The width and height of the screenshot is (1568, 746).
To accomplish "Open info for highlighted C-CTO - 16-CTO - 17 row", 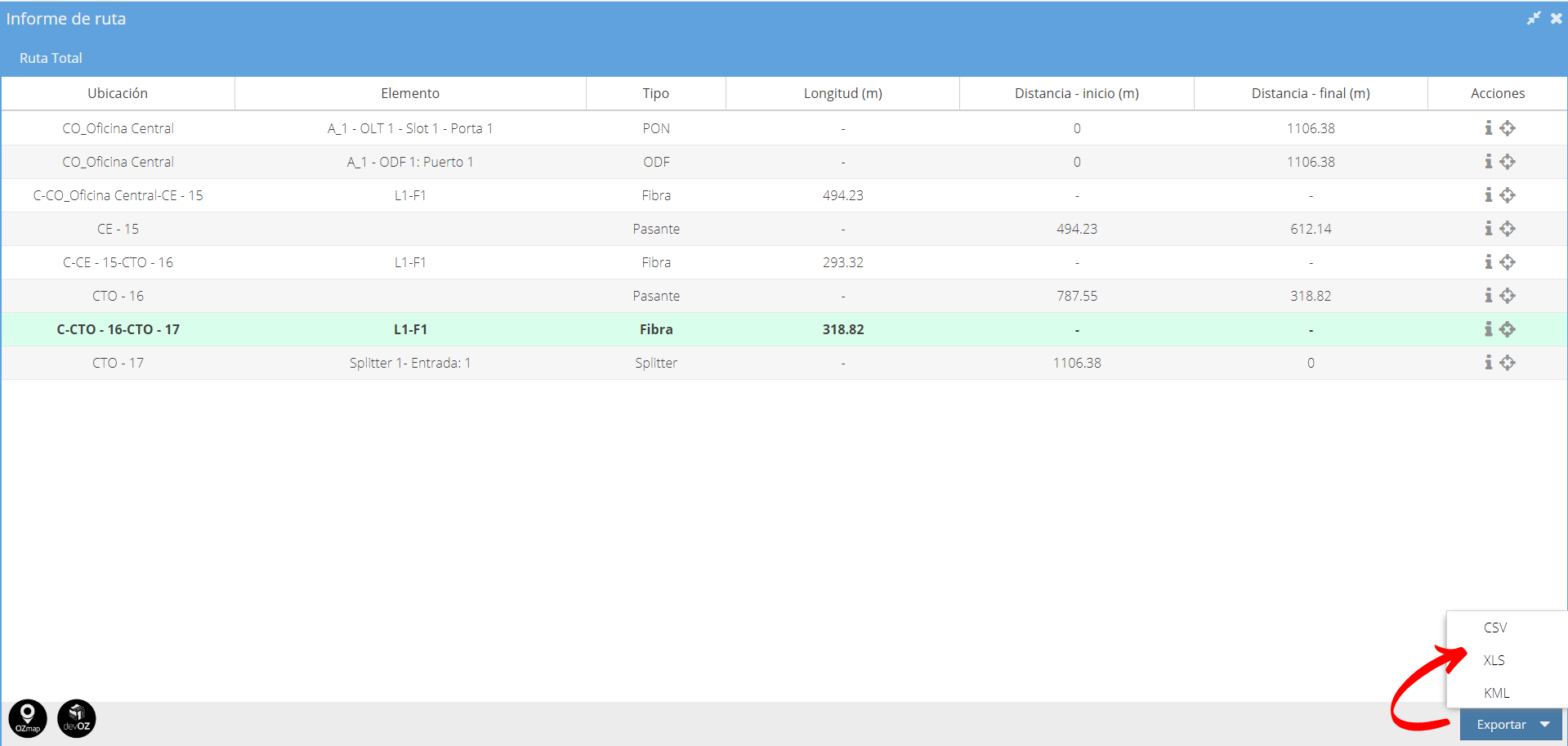I will [x=1488, y=328].
